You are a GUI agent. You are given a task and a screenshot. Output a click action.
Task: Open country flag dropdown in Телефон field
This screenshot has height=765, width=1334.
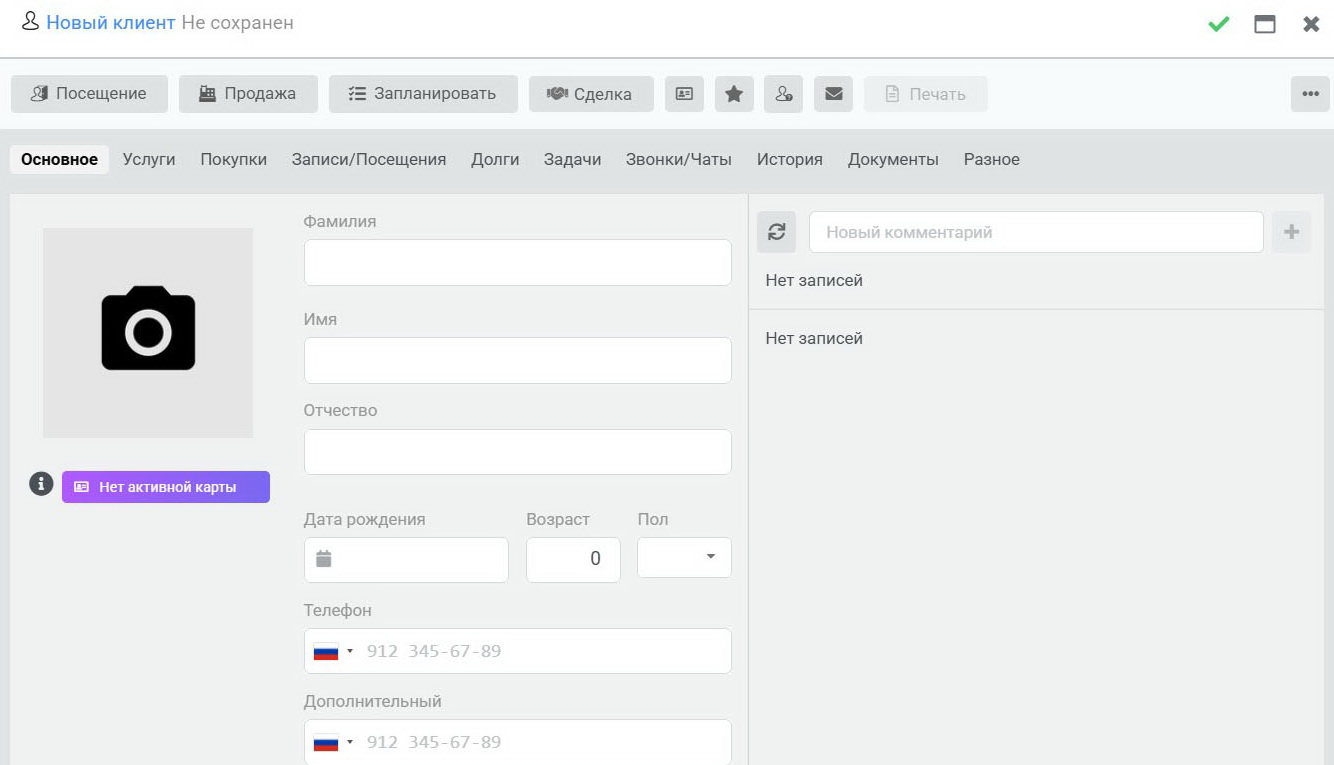pos(334,652)
